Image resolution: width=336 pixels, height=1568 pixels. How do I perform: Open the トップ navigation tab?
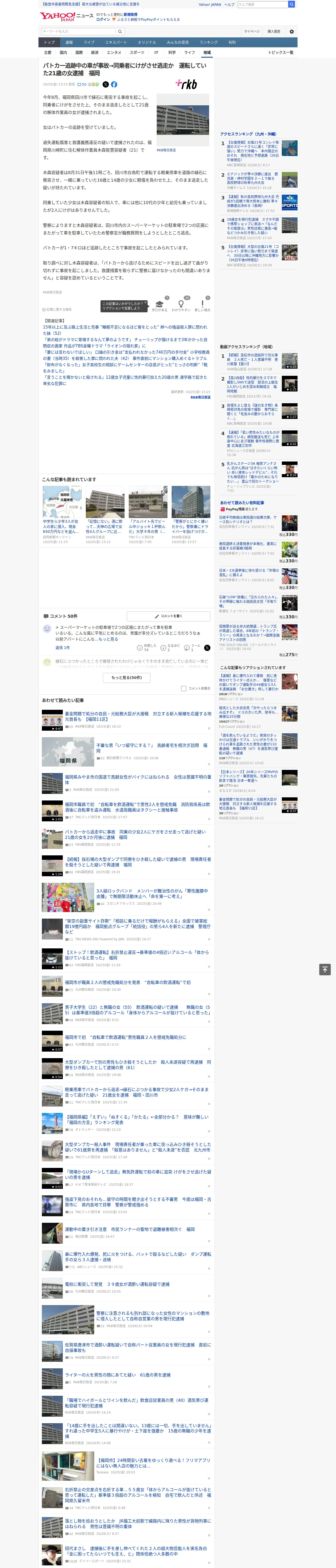[49, 42]
